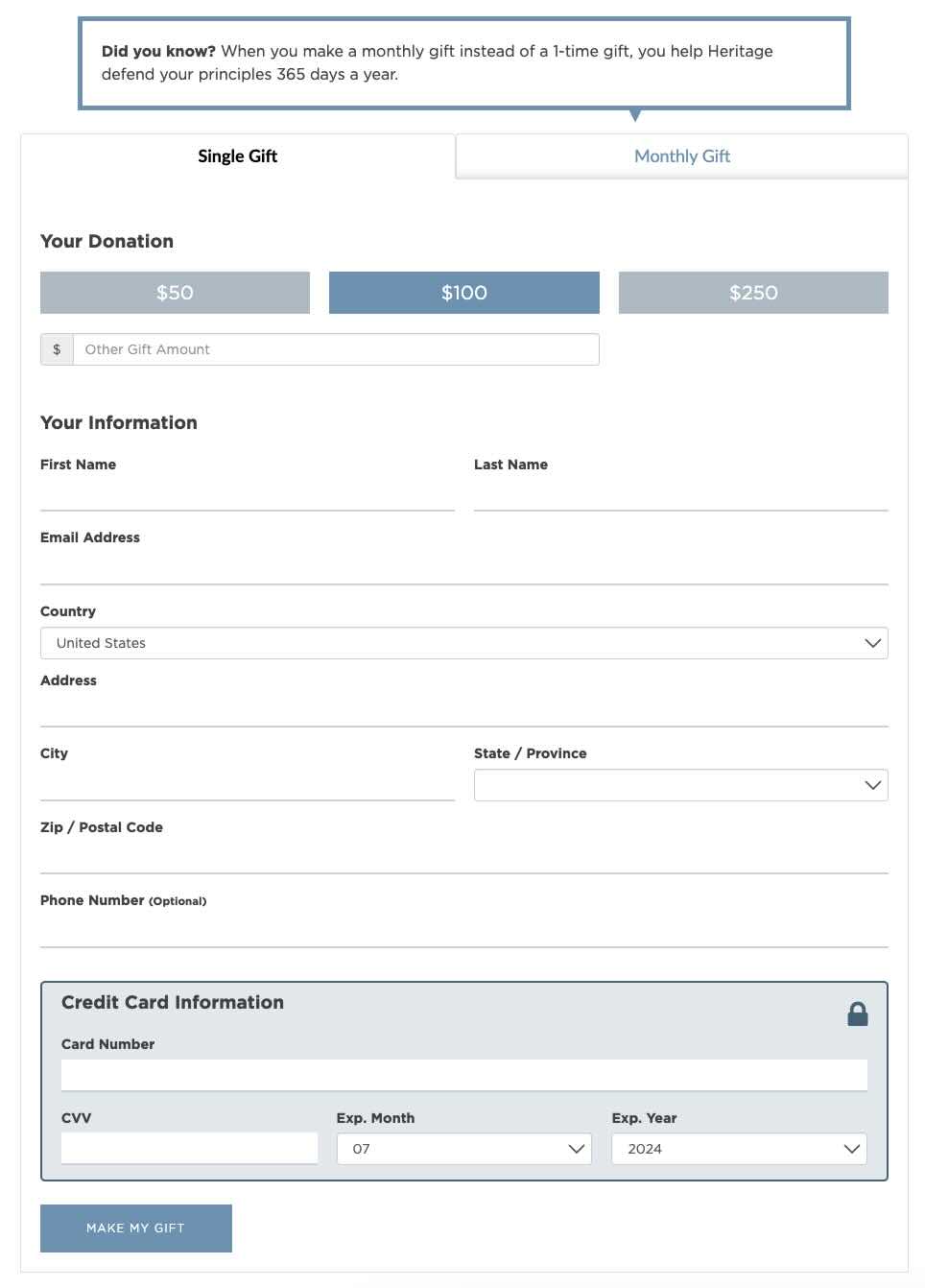
Task: Focus the Zip / Postal Code field
Action: [464, 857]
